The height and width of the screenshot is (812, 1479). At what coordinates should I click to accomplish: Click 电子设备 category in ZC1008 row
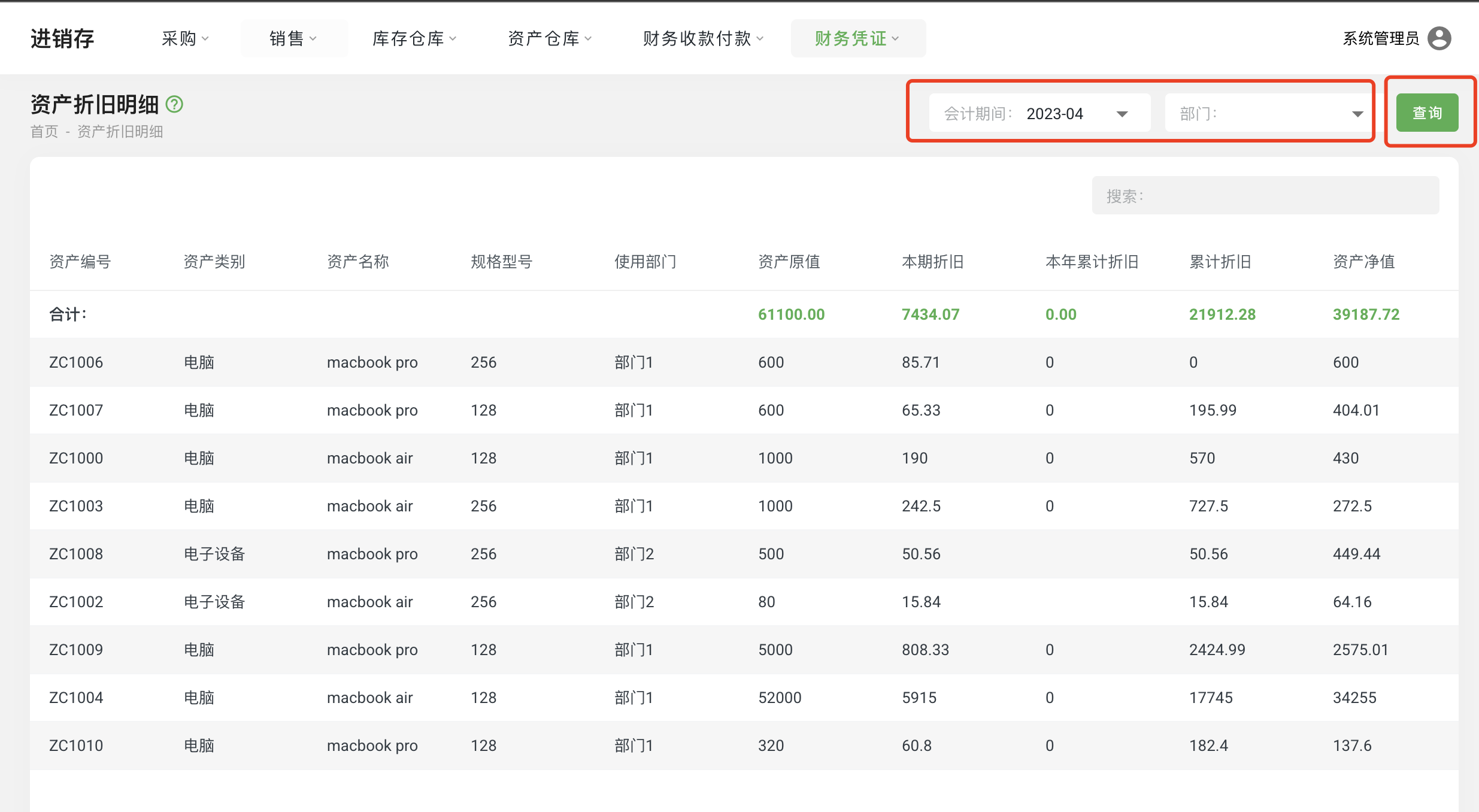coord(214,554)
